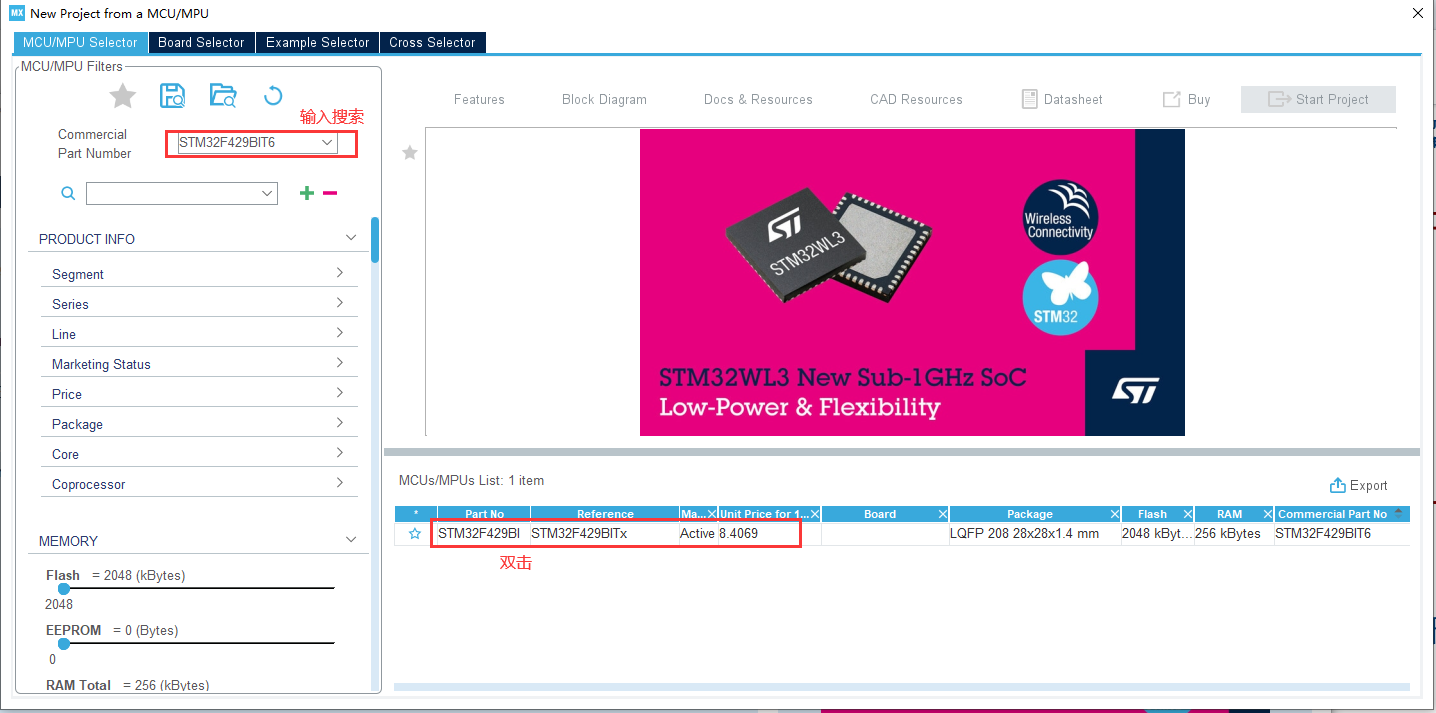Remove the Package column via its X
Image resolution: width=1436 pixels, height=713 pixels.
tap(1115, 514)
